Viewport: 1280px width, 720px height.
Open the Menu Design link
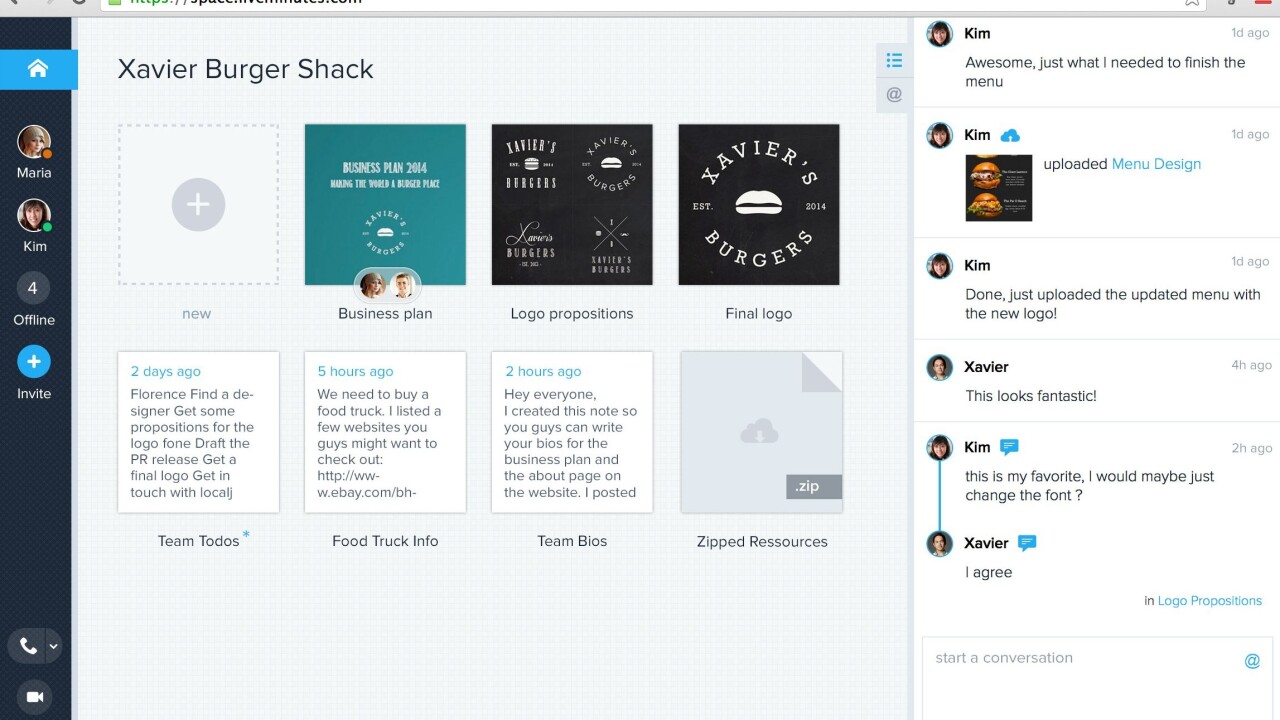pyautogui.click(x=1156, y=164)
